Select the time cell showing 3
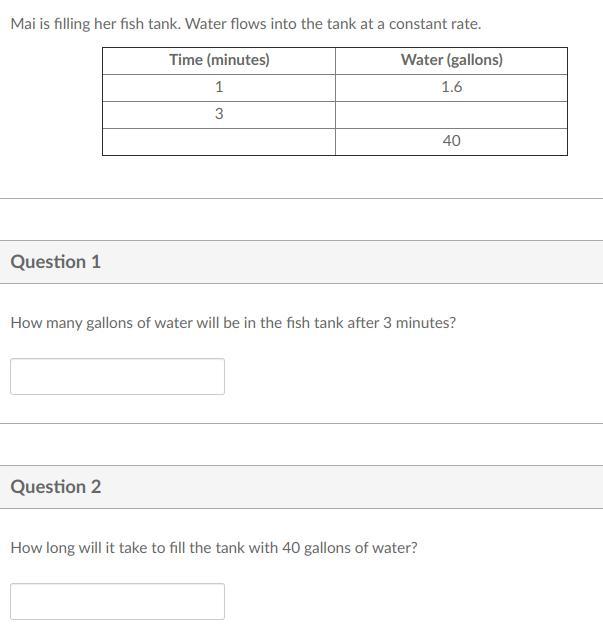The image size is (603, 629). 219,114
